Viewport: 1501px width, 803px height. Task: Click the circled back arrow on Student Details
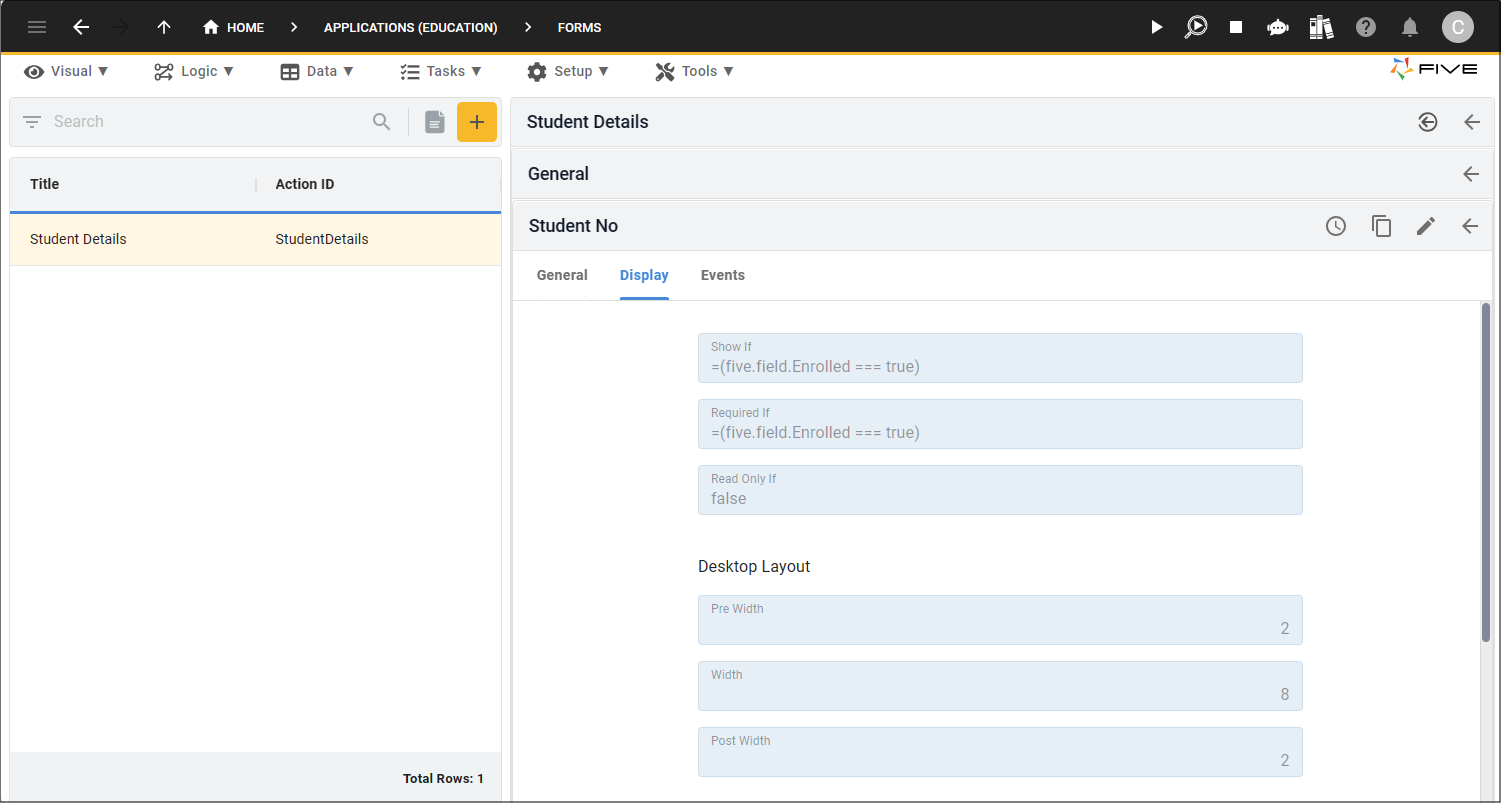tap(1428, 122)
